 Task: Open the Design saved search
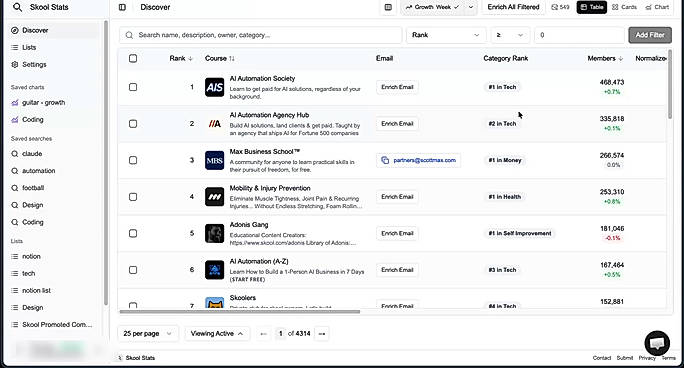(x=33, y=205)
